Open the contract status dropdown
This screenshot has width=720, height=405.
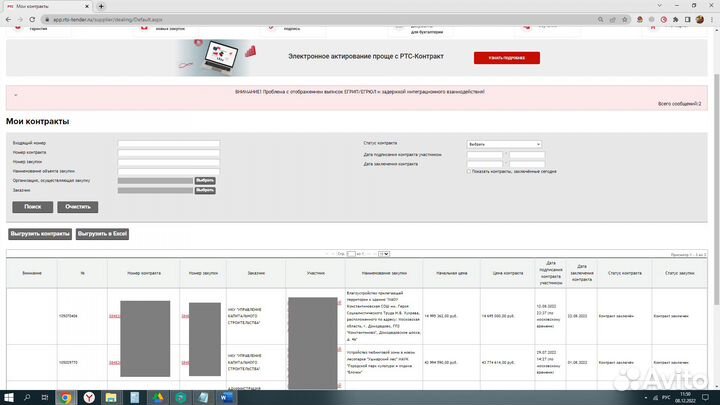(504, 144)
